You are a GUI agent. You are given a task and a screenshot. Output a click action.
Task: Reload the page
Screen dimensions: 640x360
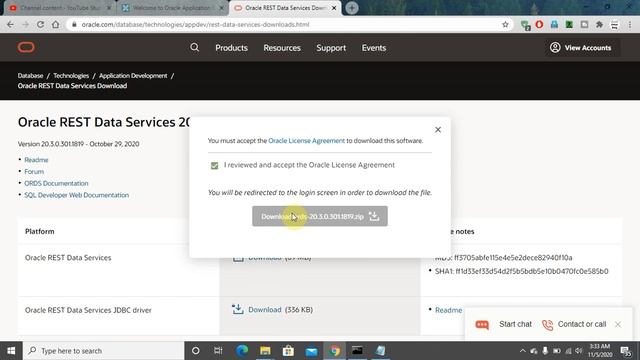coord(40,24)
